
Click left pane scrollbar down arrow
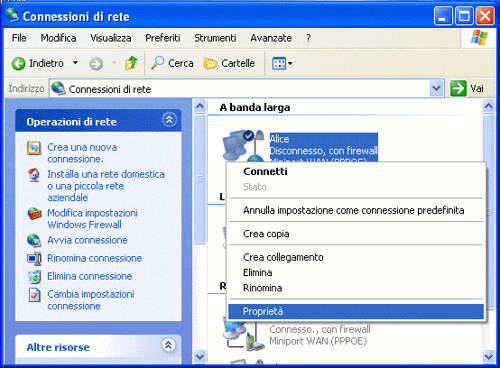(x=200, y=356)
